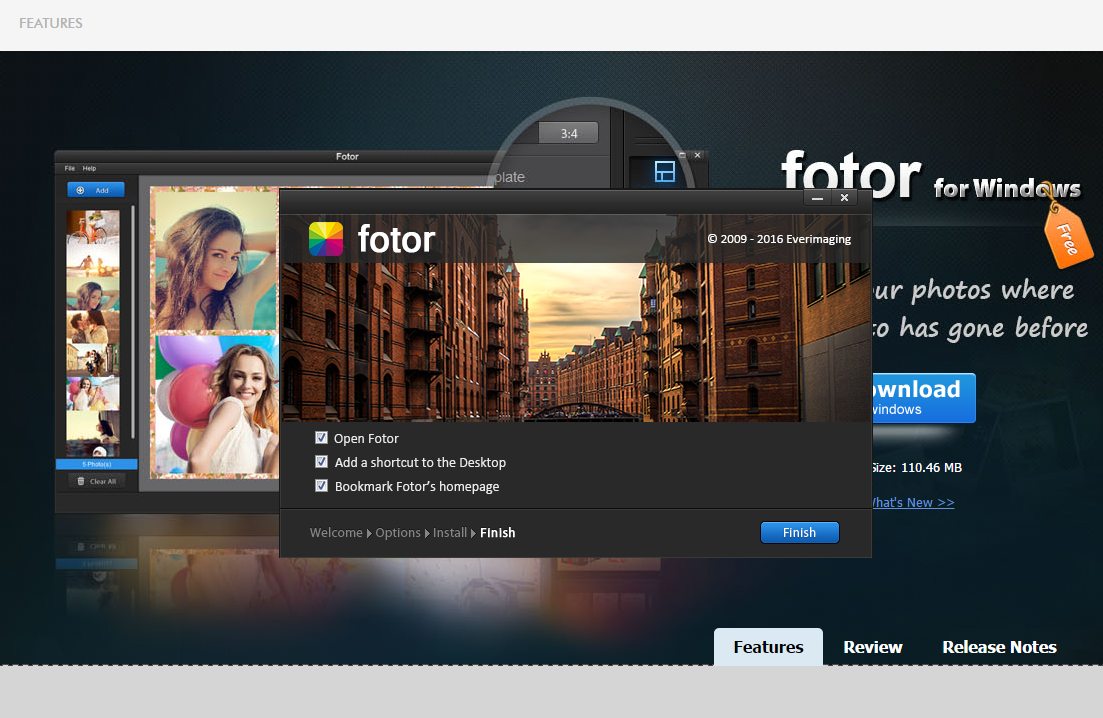Close the Fotor installer dialog
Screen dimensions: 1103x718
pos(844,198)
